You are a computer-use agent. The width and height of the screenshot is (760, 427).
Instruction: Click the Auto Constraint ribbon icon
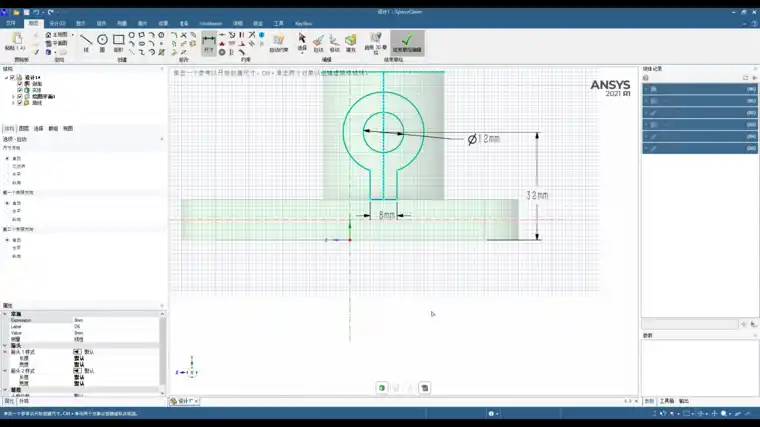point(279,42)
